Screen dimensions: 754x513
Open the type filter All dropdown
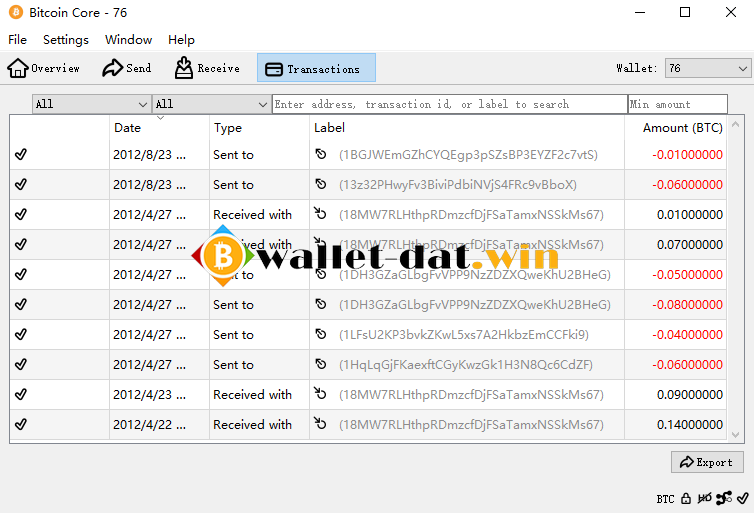tap(211, 104)
